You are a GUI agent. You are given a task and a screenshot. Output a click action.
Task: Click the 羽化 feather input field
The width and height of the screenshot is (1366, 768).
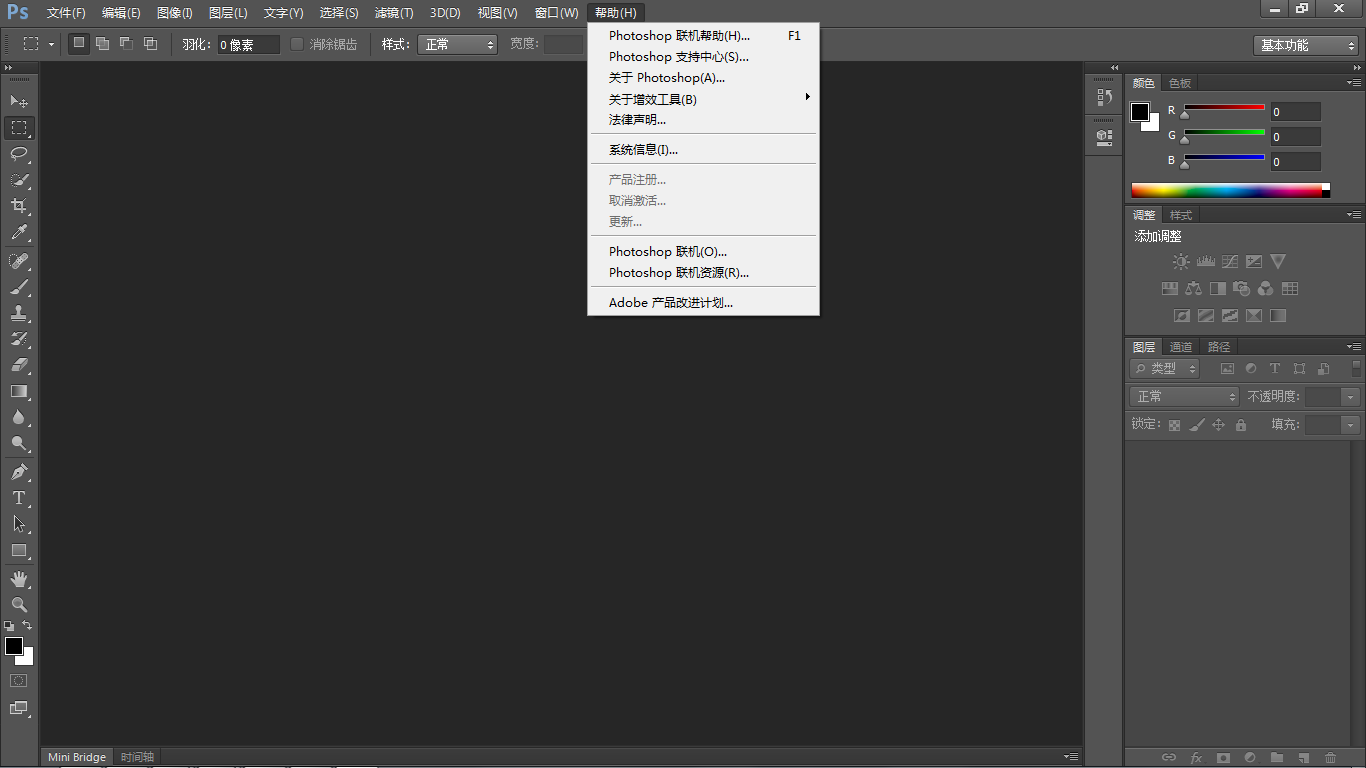click(248, 45)
